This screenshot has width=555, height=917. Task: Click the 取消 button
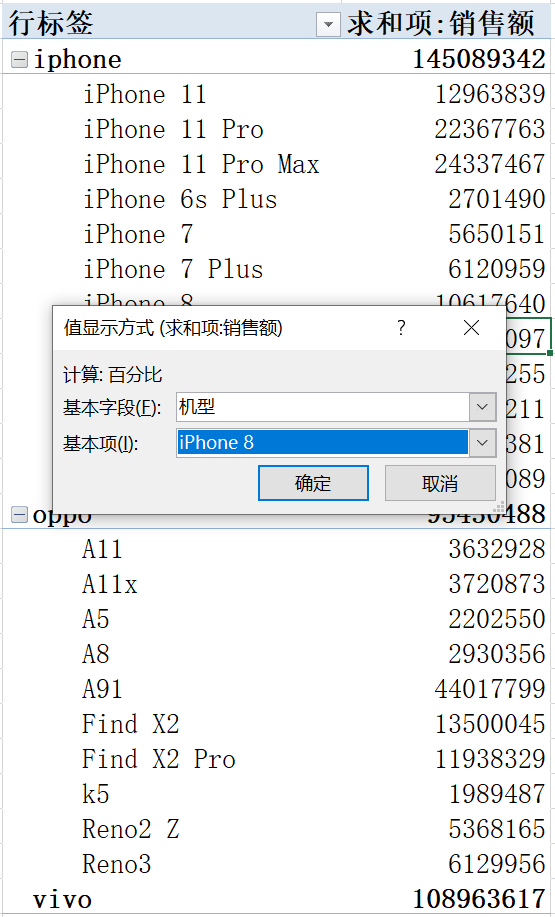coord(440,483)
